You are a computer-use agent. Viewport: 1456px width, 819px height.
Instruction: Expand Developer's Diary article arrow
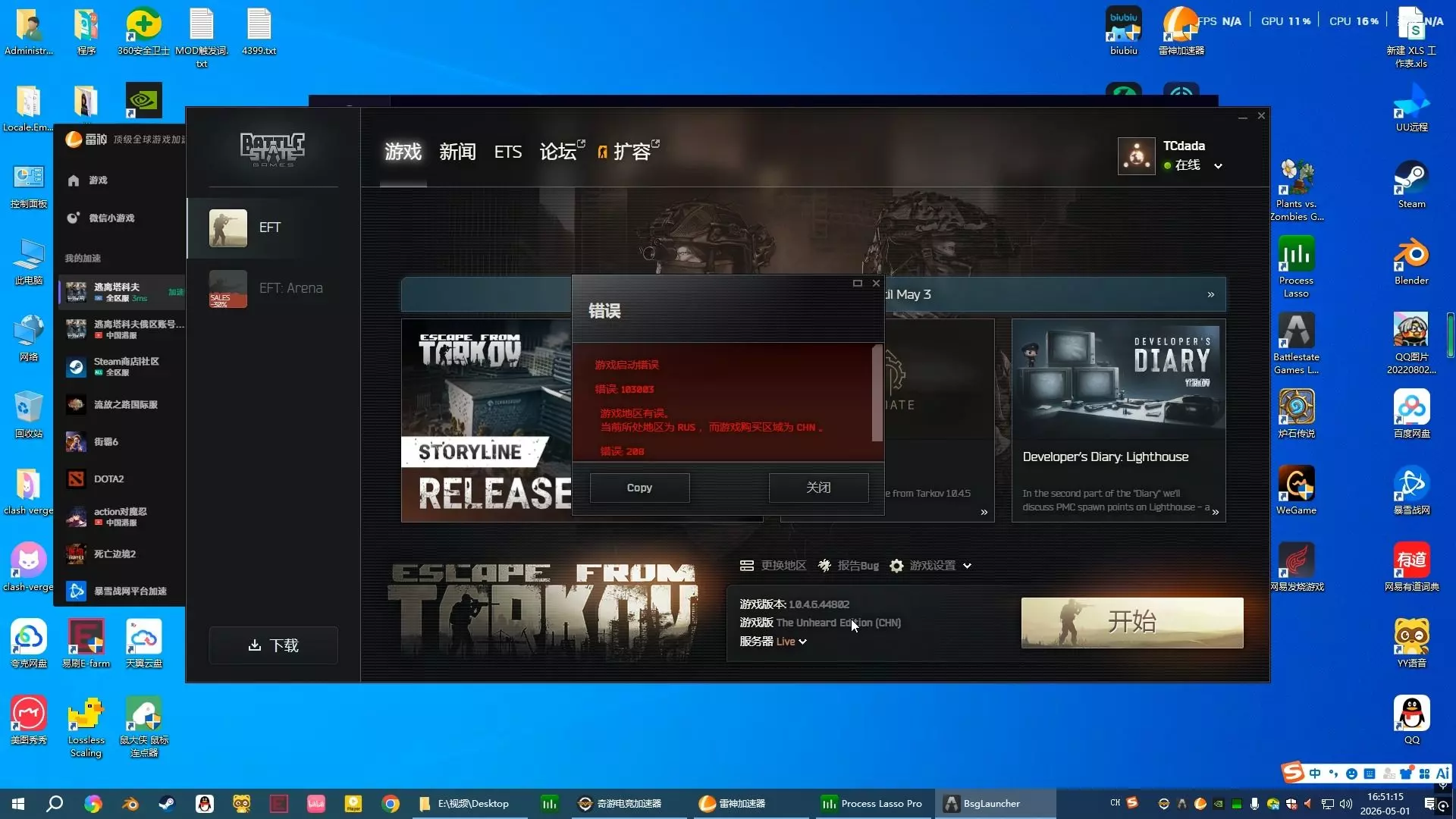point(1216,512)
